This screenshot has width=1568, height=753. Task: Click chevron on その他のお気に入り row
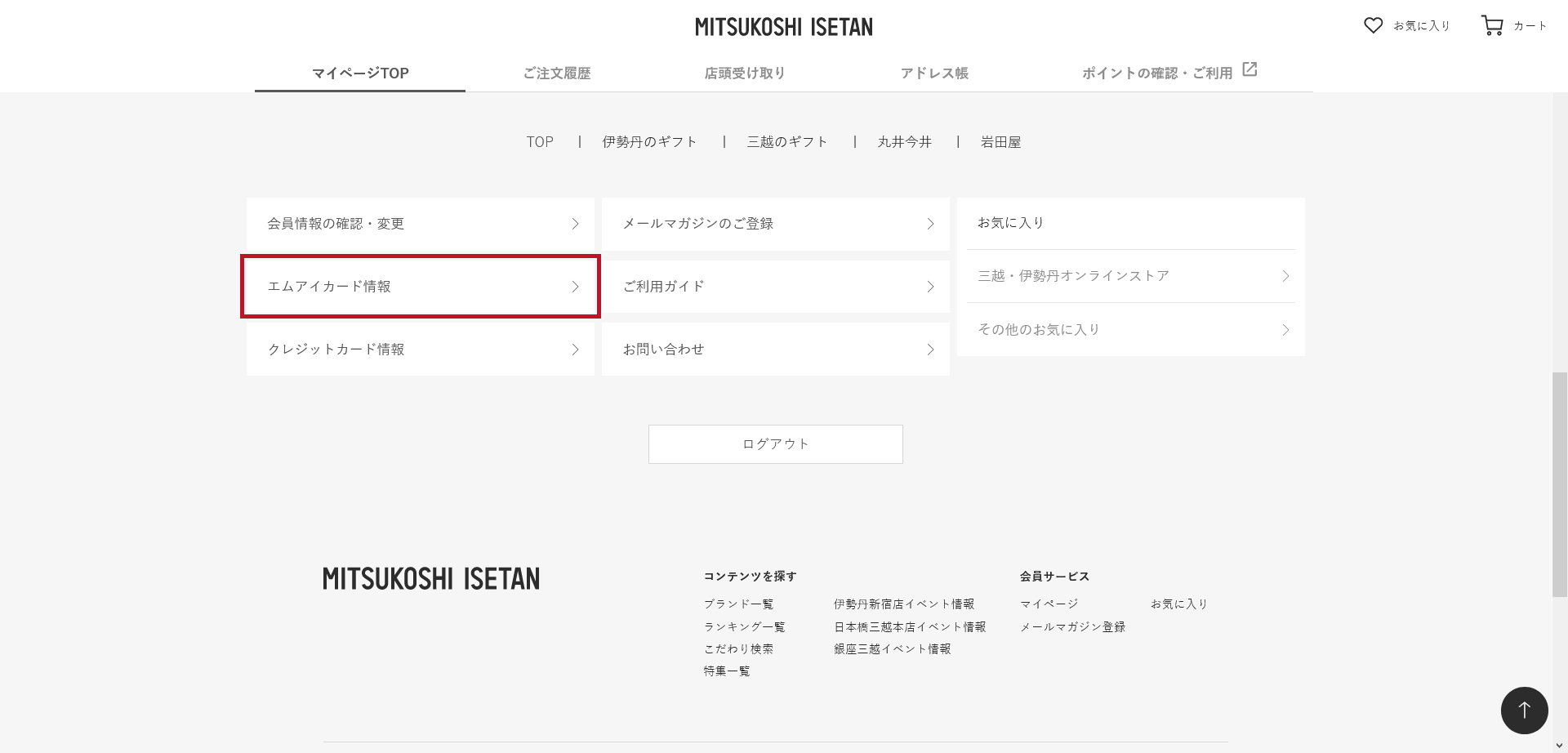(1285, 330)
